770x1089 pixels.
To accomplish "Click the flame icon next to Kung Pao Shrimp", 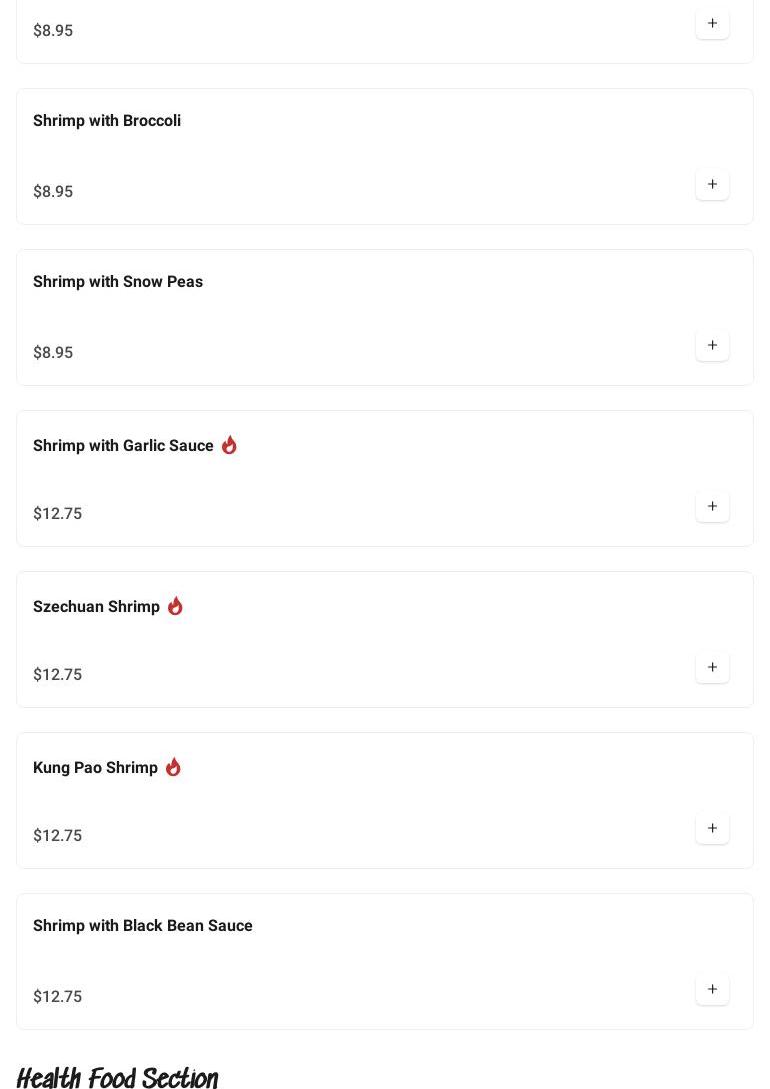I will tap(174, 767).
